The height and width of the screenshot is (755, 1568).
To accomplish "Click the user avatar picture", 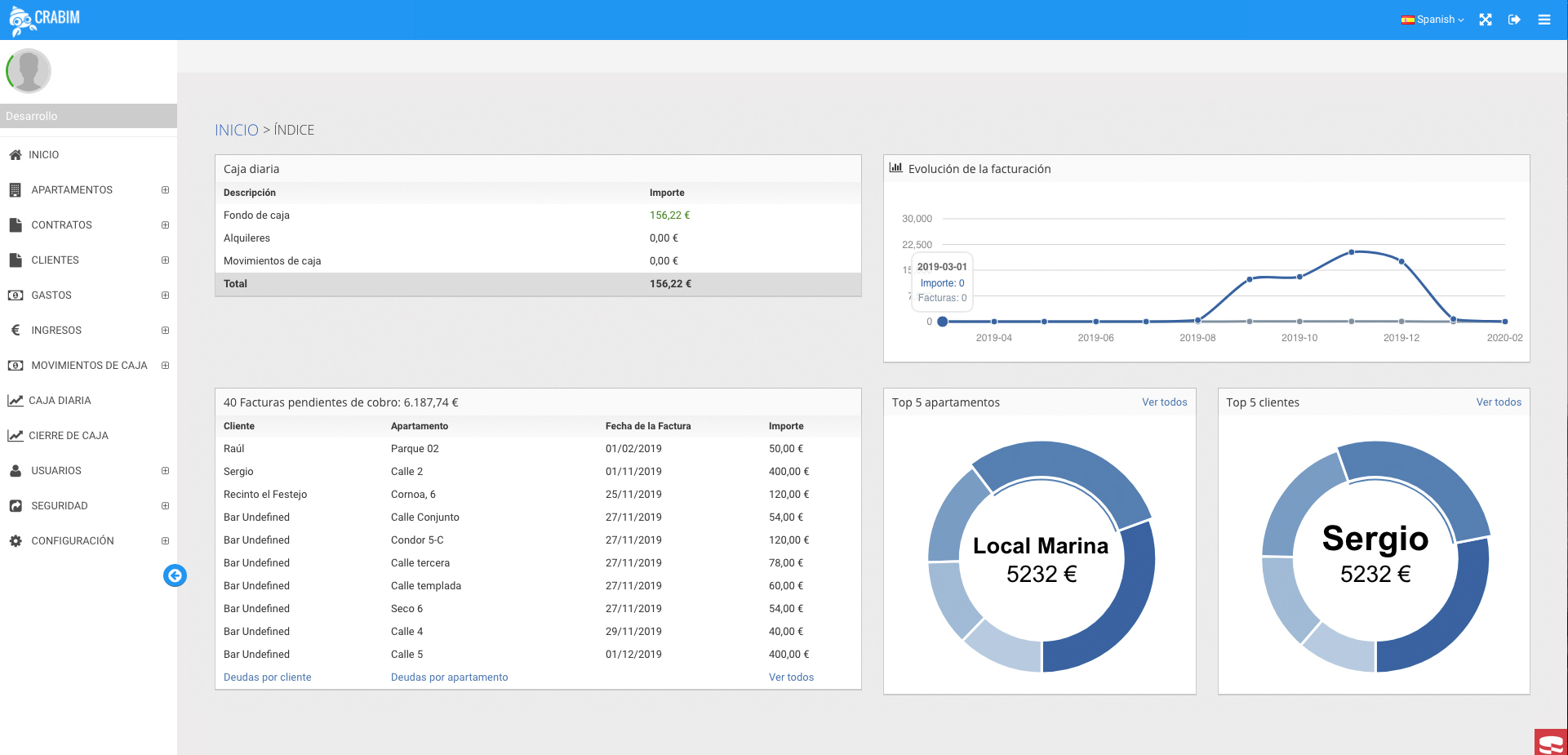I will point(29,71).
